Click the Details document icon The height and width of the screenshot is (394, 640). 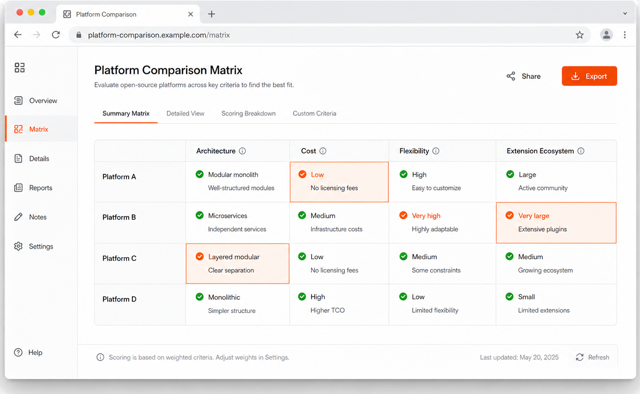(x=18, y=158)
